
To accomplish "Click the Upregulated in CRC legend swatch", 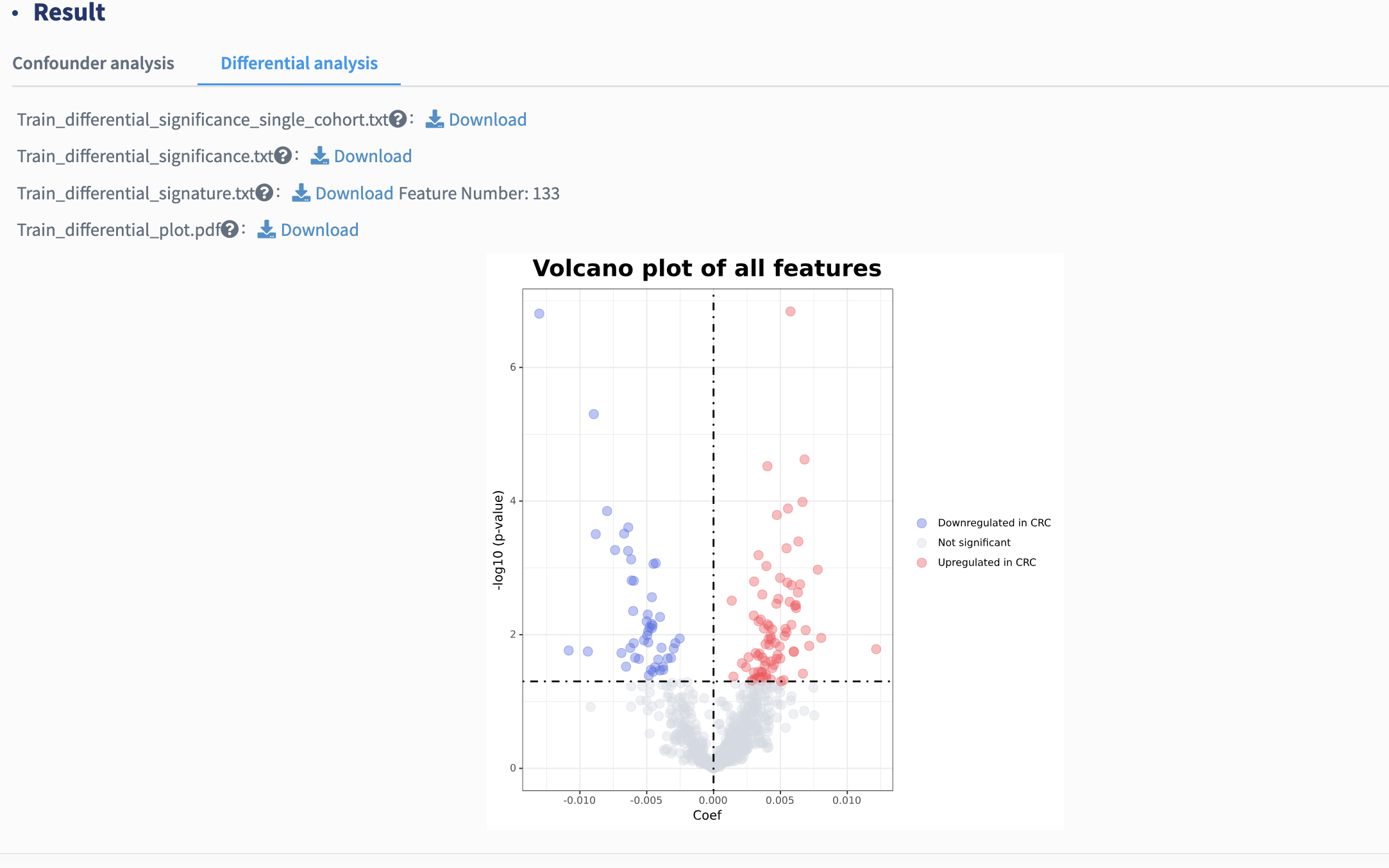I will [x=922, y=563].
